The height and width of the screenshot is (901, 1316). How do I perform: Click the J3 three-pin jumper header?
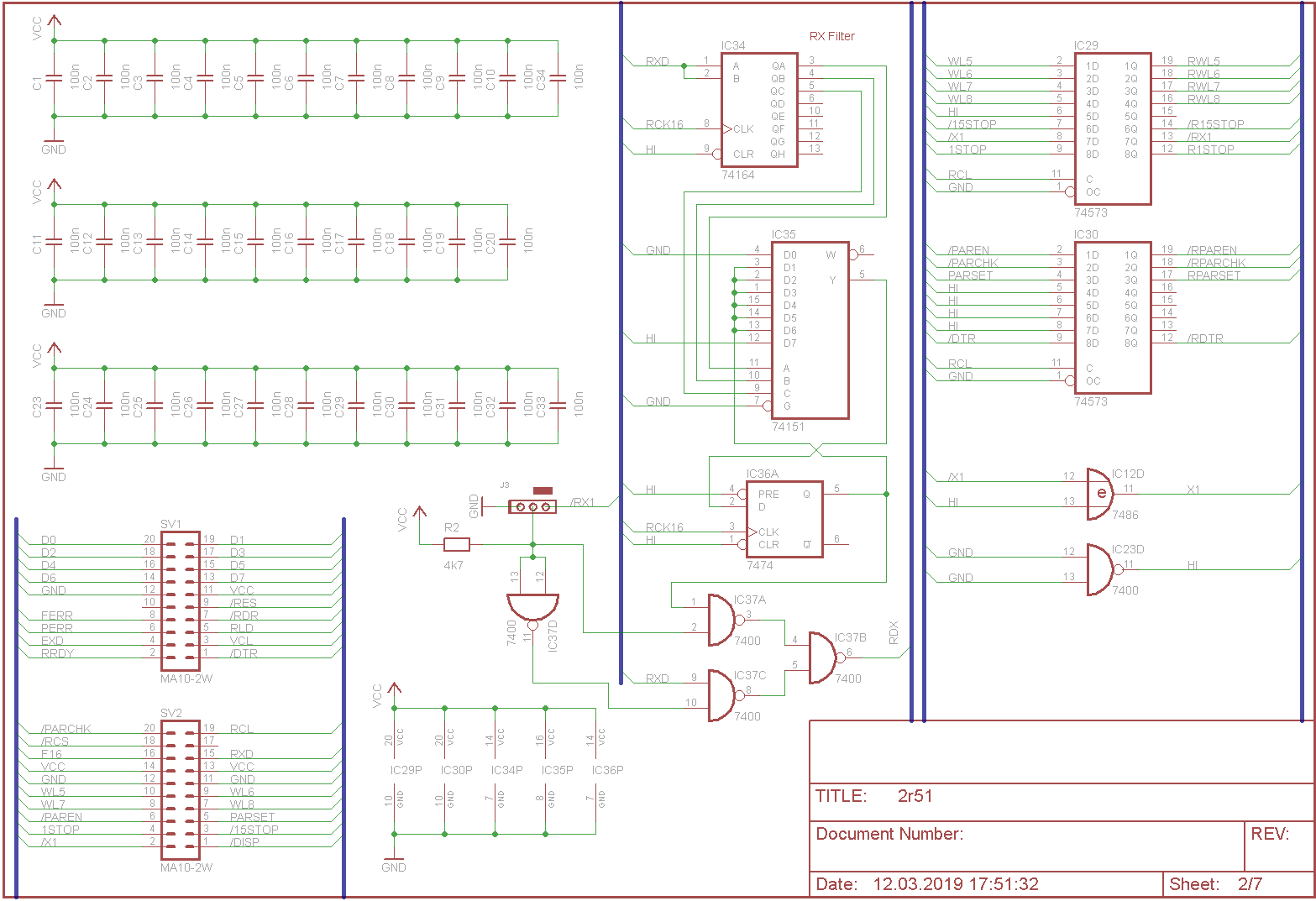pos(532,506)
